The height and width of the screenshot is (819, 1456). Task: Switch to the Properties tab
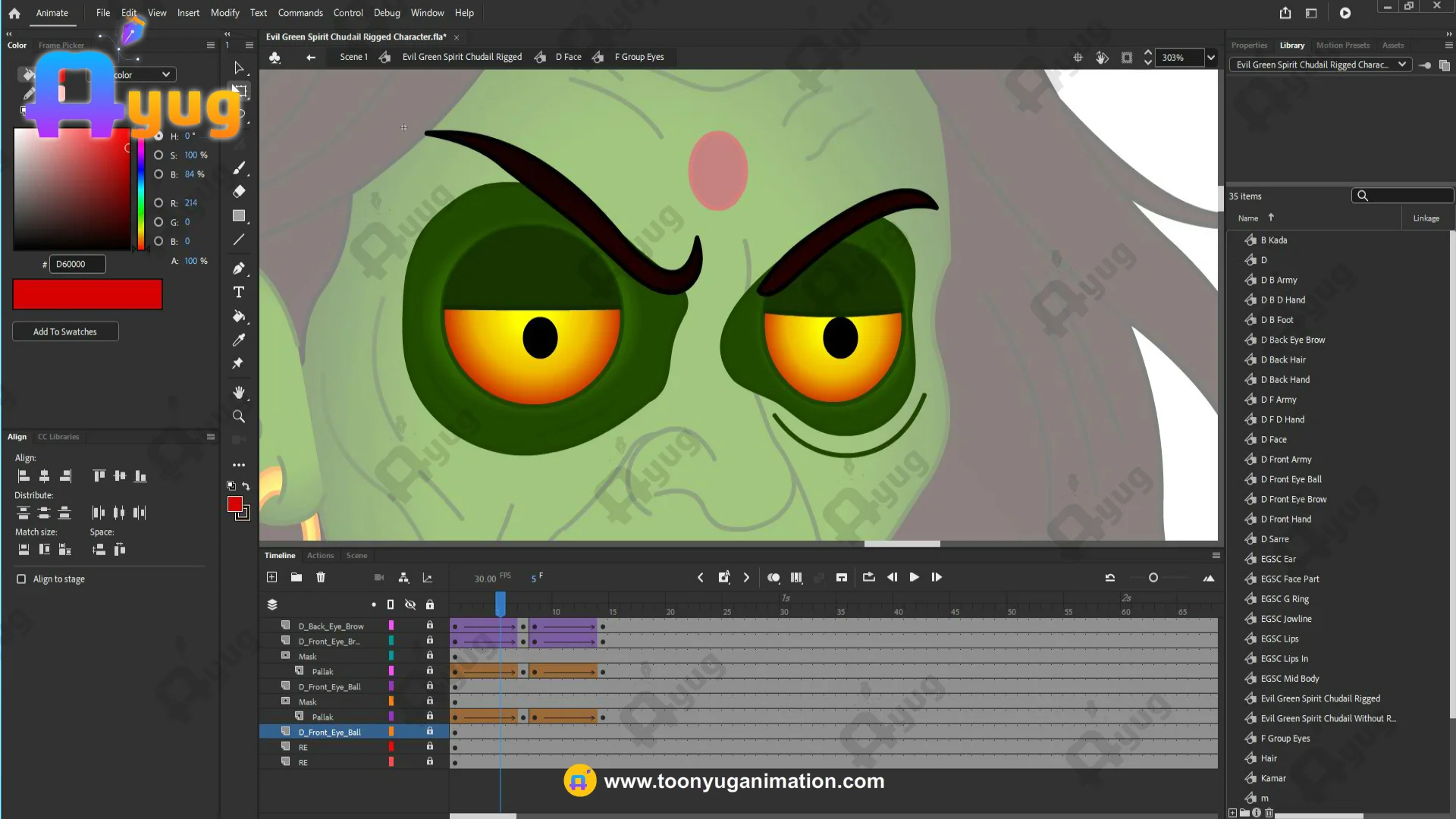tap(1248, 45)
